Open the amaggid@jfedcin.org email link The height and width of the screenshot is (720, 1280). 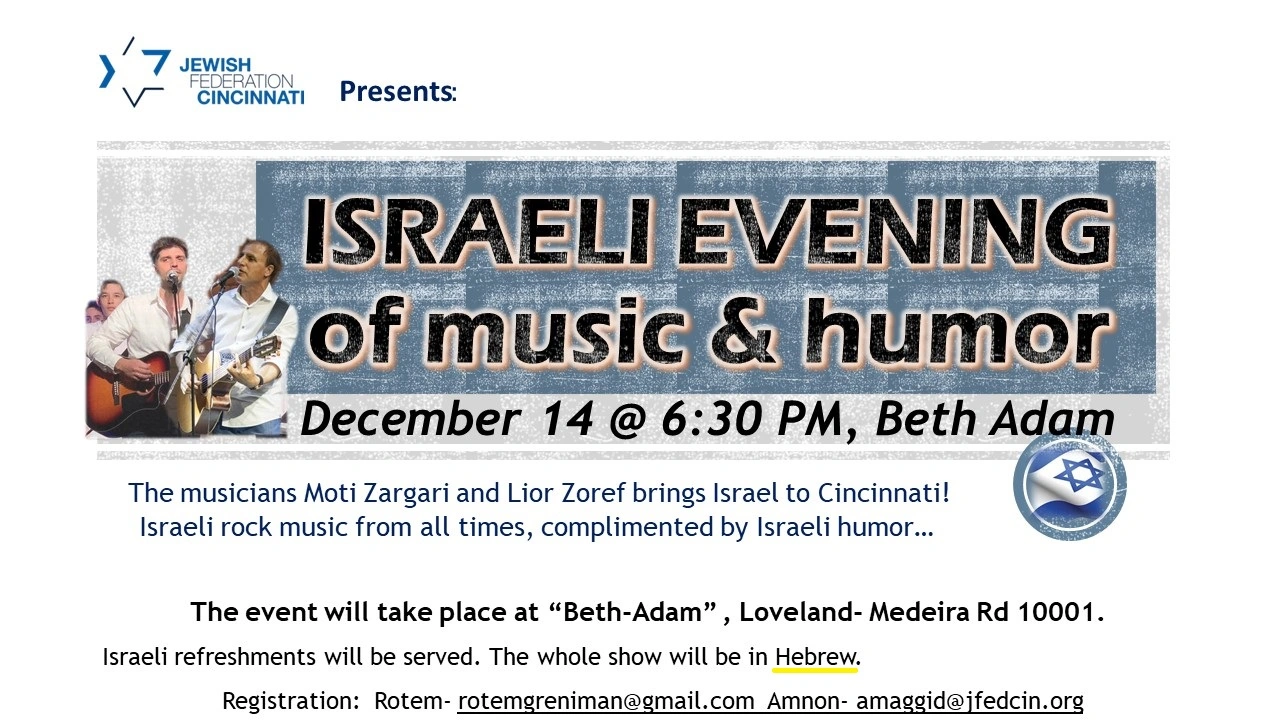(969, 701)
